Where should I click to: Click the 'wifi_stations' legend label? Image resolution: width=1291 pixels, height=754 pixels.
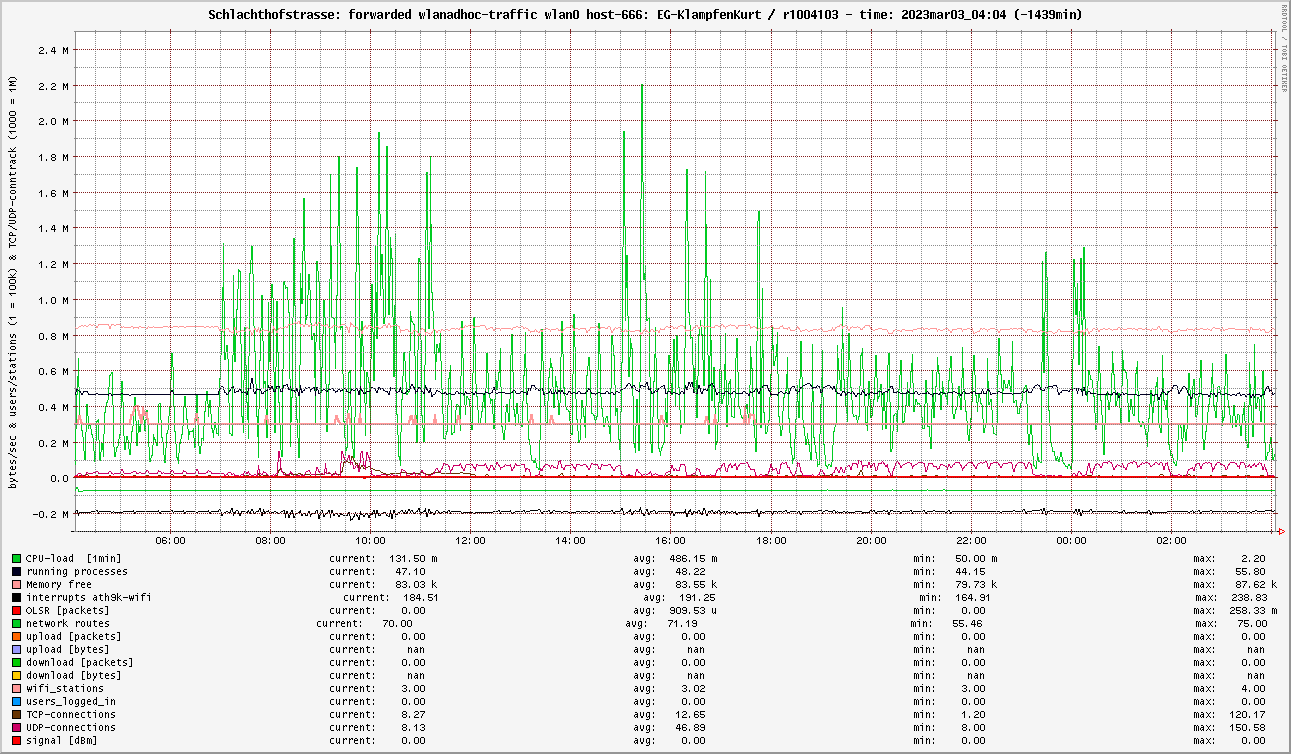tap(65, 689)
